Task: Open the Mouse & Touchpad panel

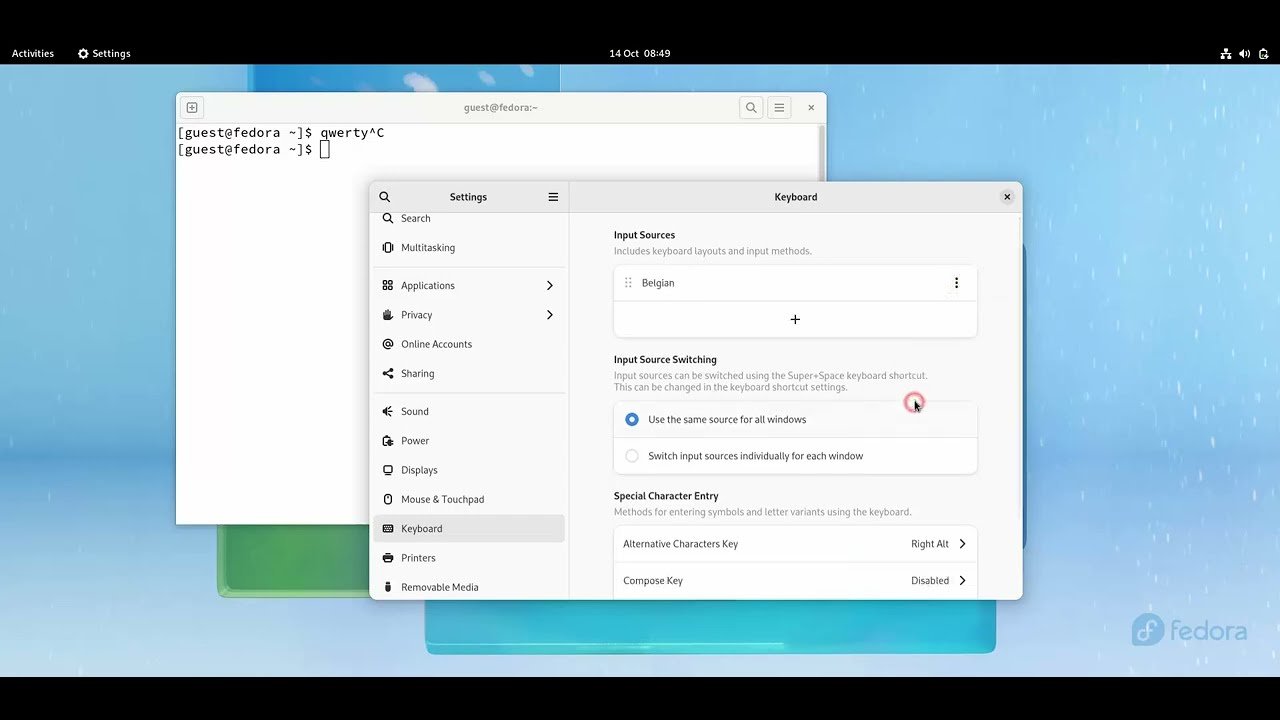Action: click(x=469, y=499)
